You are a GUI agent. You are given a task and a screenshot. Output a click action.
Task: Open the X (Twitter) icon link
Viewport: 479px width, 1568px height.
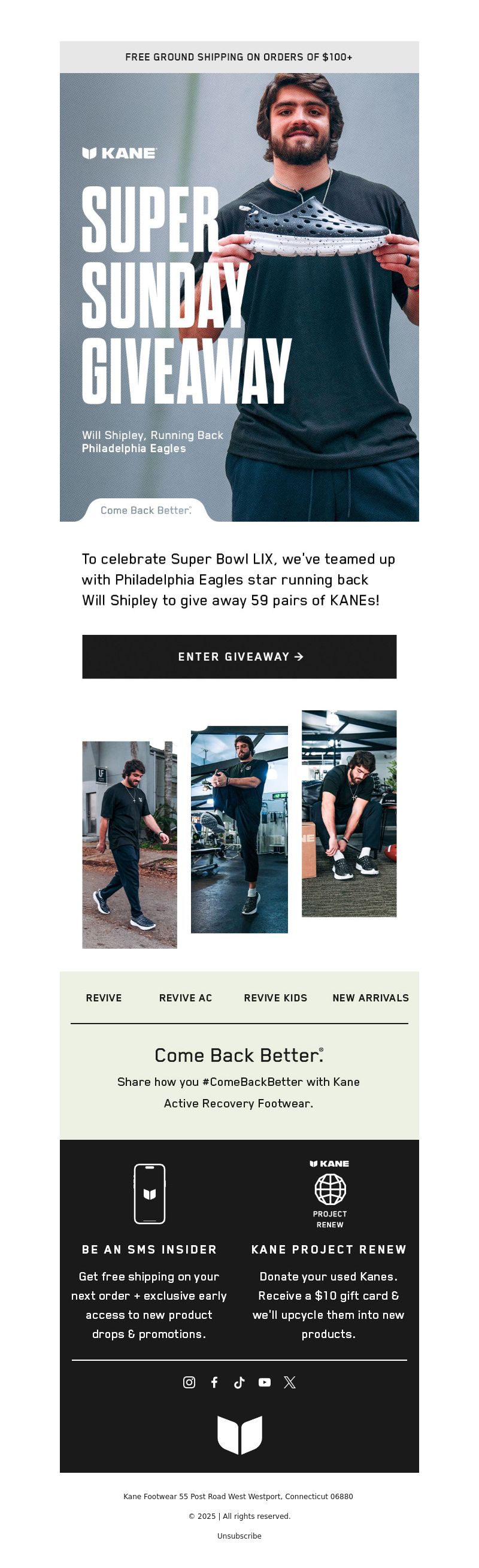click(x=290, y=1382)
